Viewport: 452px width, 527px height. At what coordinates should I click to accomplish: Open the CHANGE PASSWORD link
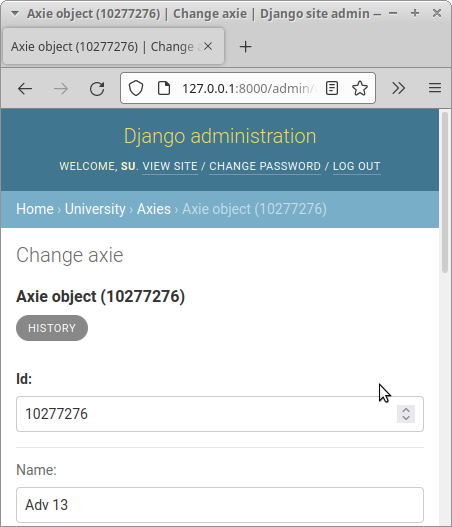(265, 166)
